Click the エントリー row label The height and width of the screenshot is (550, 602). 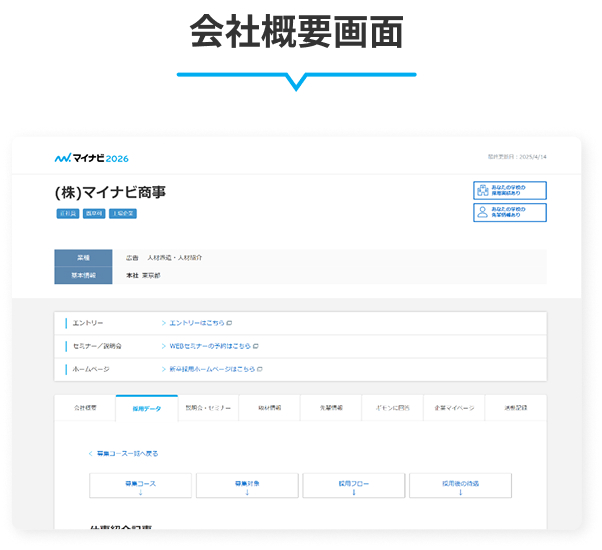coord(88,323)
